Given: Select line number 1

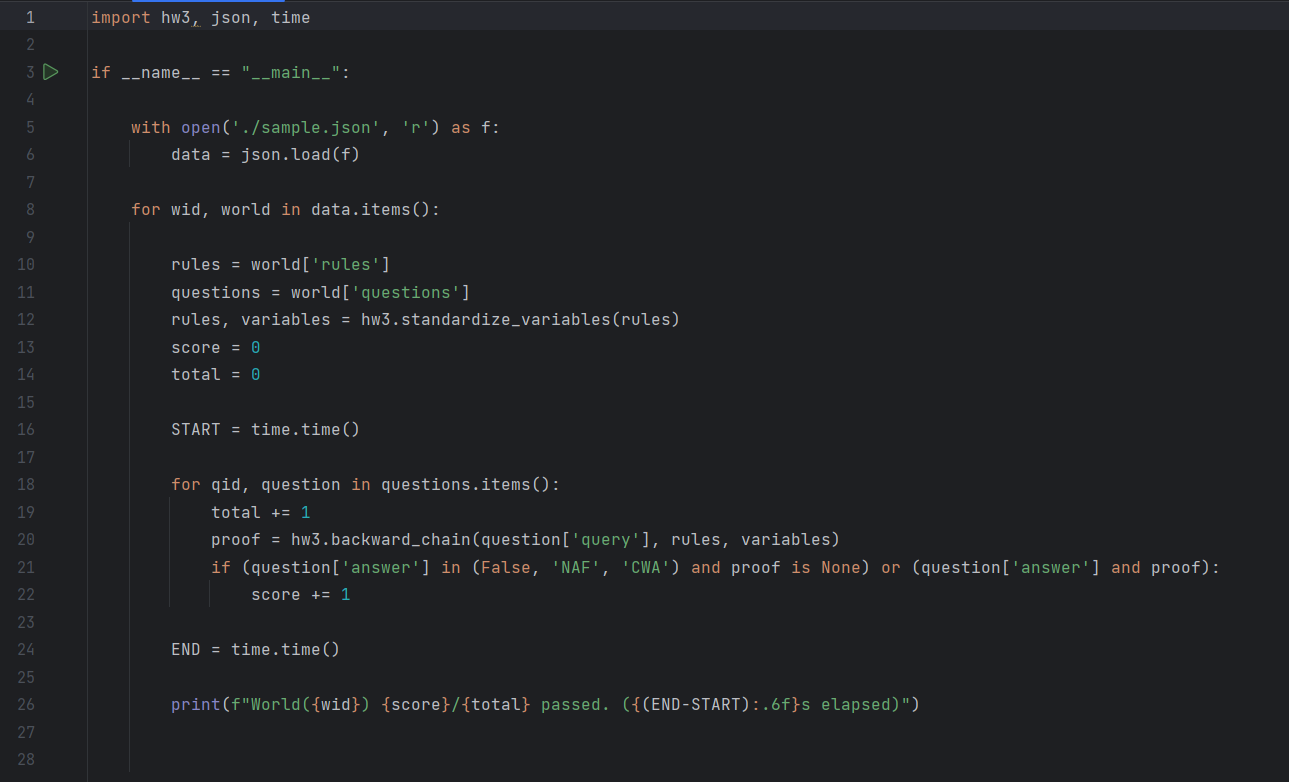Looking at the screenshot, I should (30, 16).
